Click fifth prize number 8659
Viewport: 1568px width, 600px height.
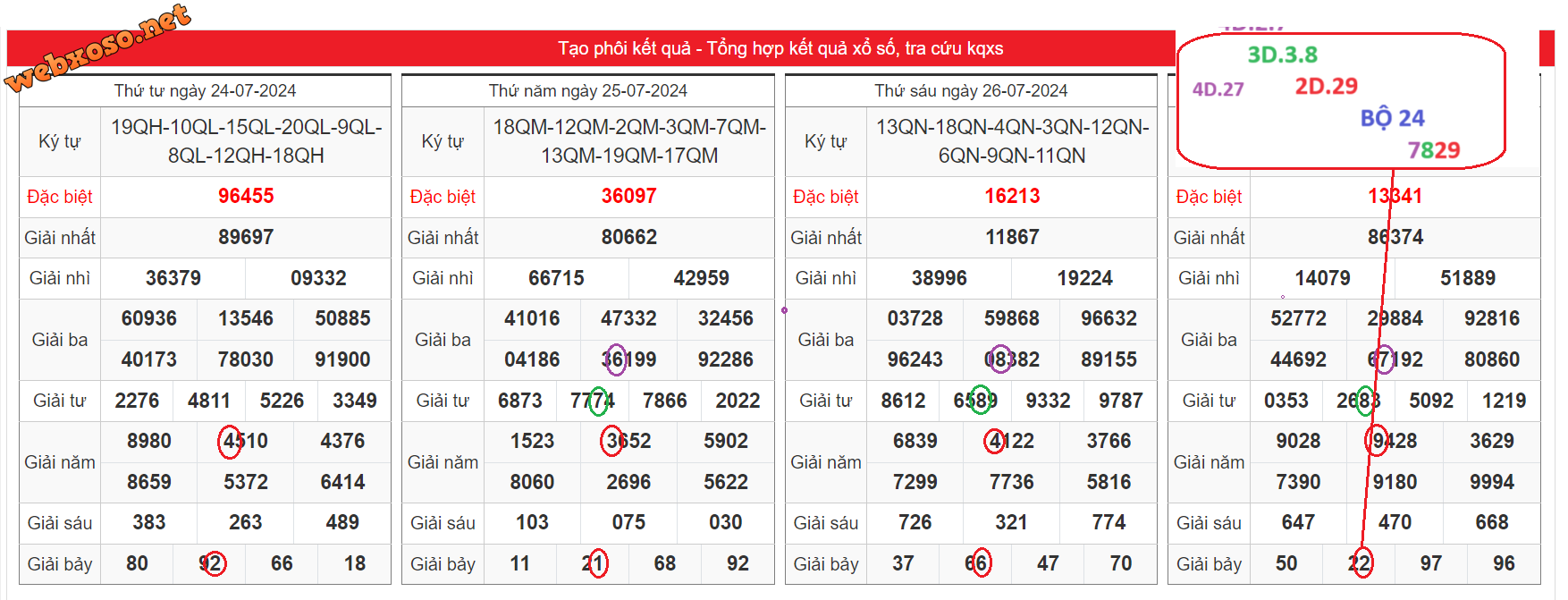pyautogui.click(x=149, y=482)
